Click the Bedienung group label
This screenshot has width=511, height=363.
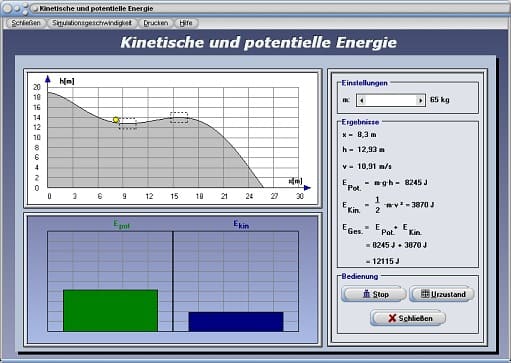click(360, 276)
